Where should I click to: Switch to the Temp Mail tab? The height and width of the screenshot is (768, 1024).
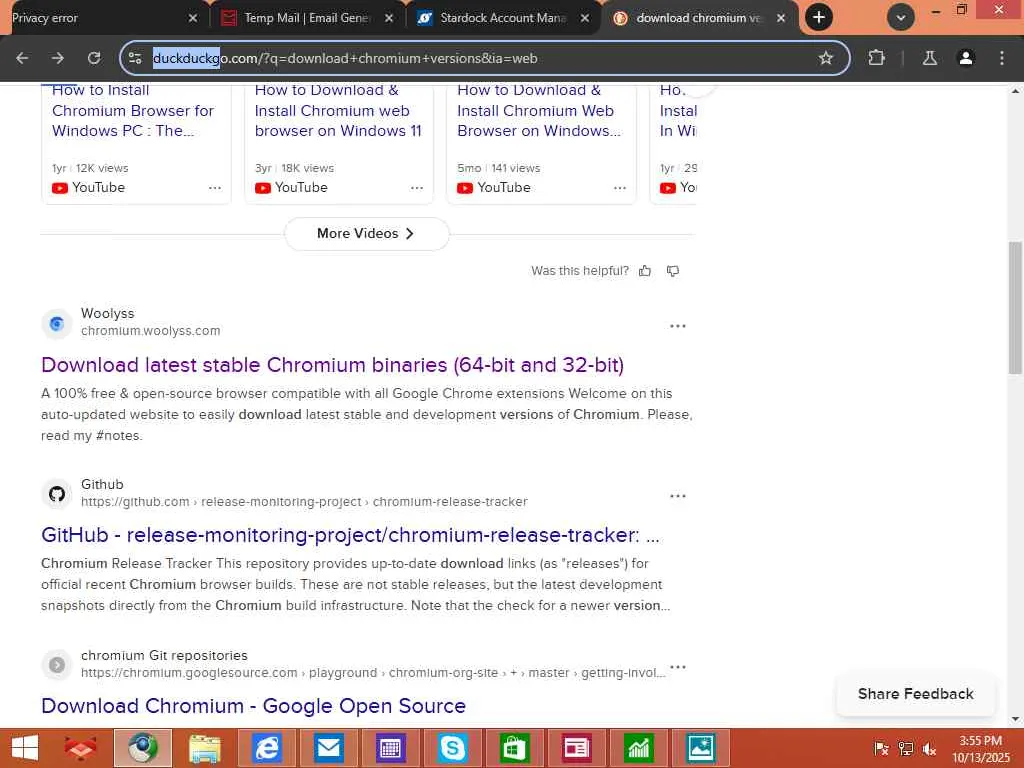[x=307, y=18]
